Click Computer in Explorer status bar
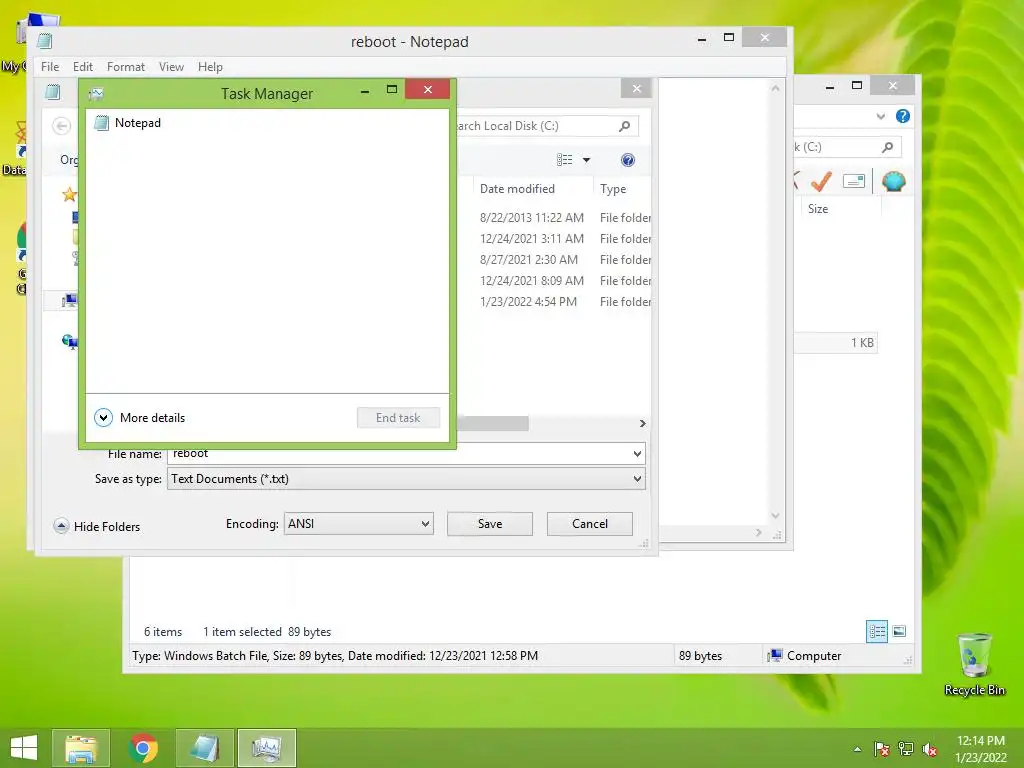This screenshot has height=768, width=1024. click(805, 656)
